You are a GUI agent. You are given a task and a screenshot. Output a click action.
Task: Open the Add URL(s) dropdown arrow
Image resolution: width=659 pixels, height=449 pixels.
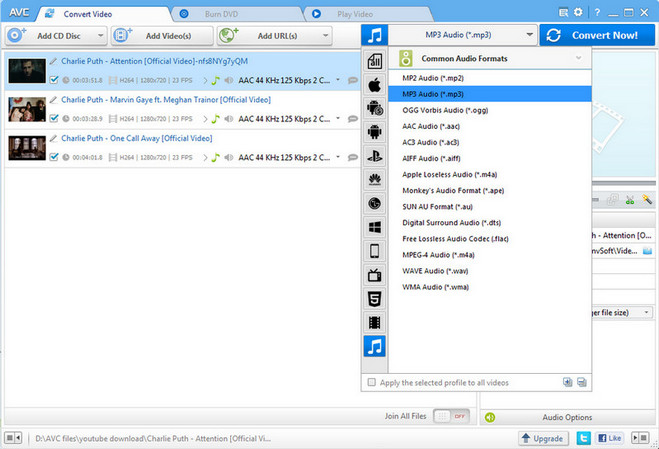[325, 35]
